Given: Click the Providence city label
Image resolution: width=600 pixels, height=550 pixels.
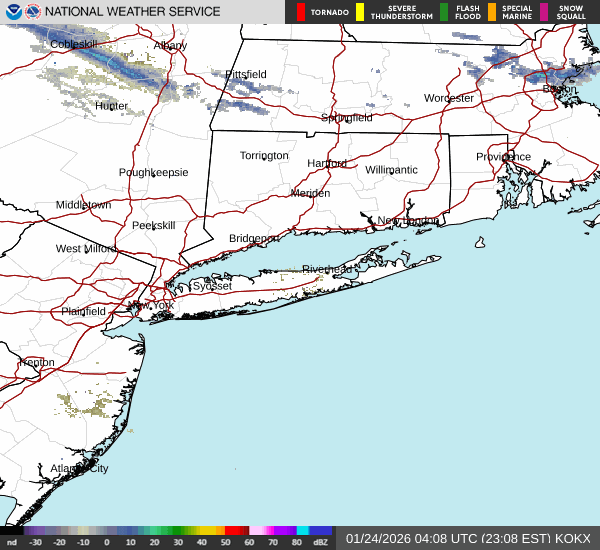Looking at the screenshot, I should coord(503,157).
